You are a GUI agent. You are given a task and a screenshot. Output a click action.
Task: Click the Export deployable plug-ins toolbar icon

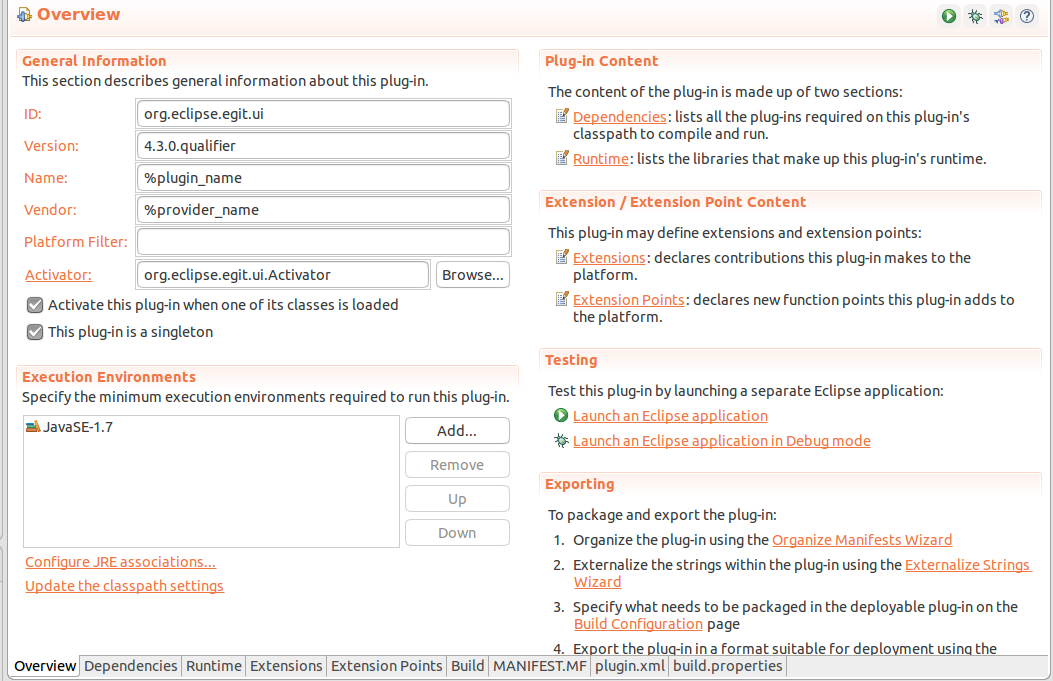(1001, 16)
